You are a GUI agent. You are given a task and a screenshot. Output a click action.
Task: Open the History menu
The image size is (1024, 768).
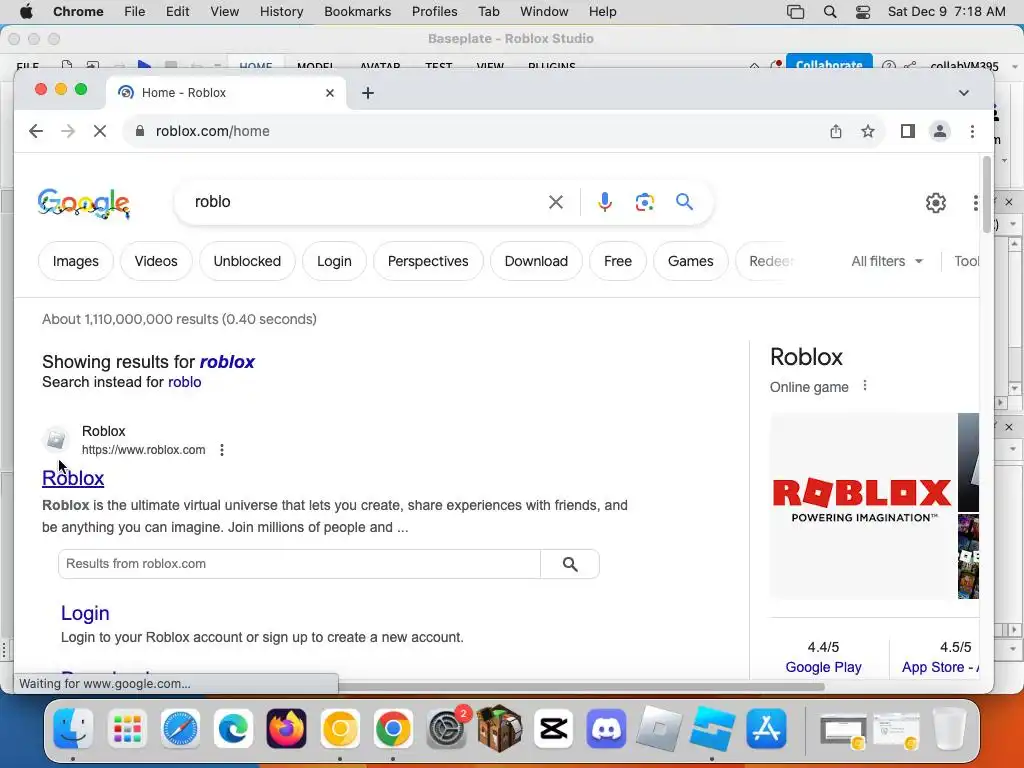[x=281, y=12]
